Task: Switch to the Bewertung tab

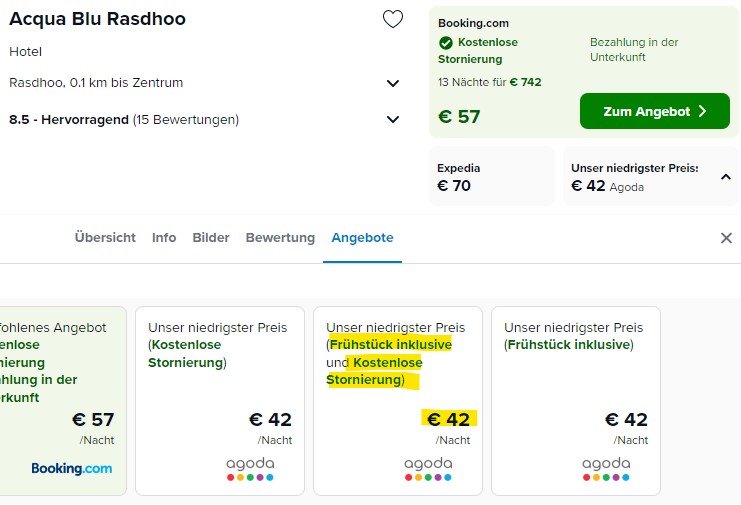Action: (280, 238)
